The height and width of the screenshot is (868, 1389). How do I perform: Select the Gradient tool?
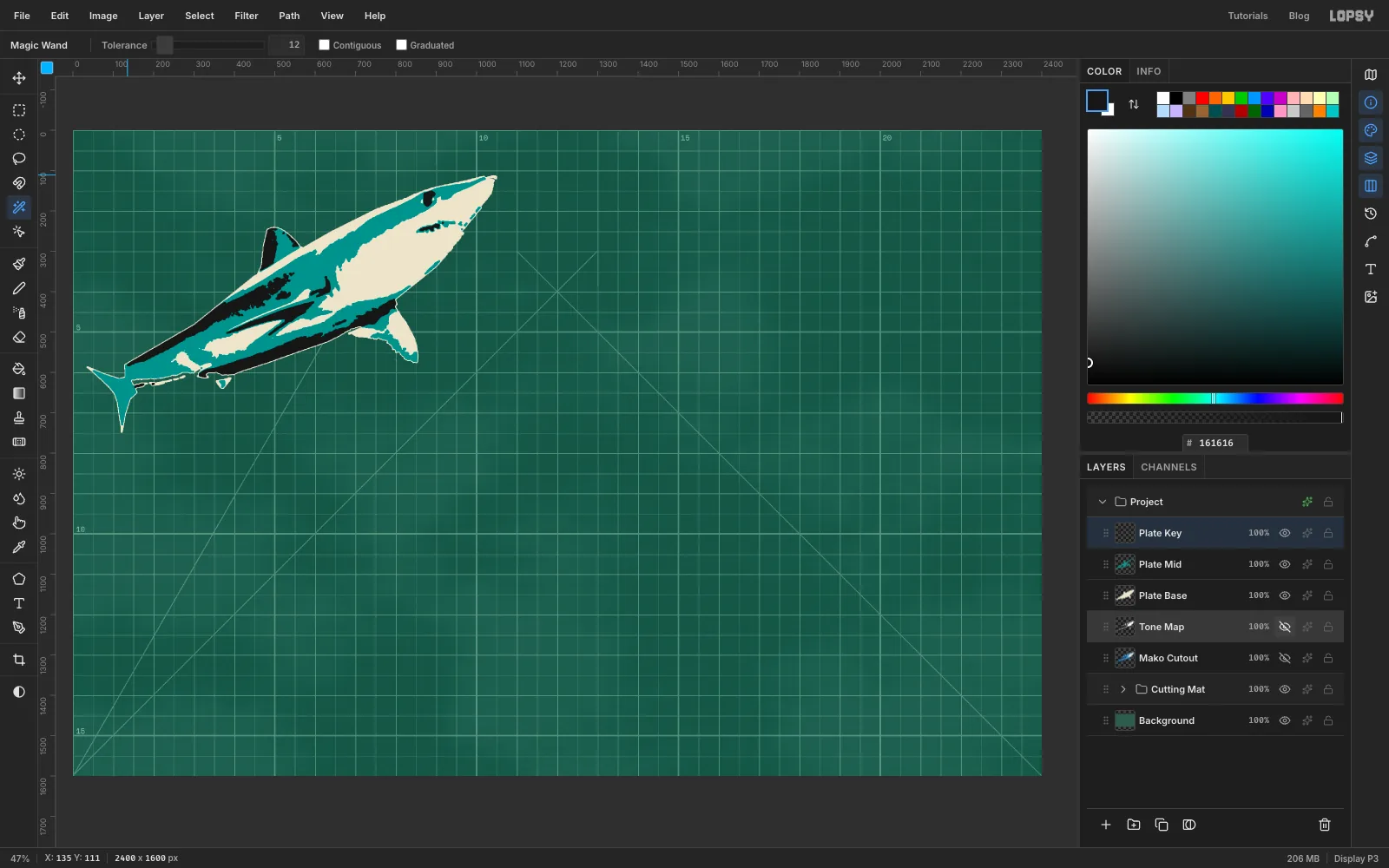pos(19,393)
